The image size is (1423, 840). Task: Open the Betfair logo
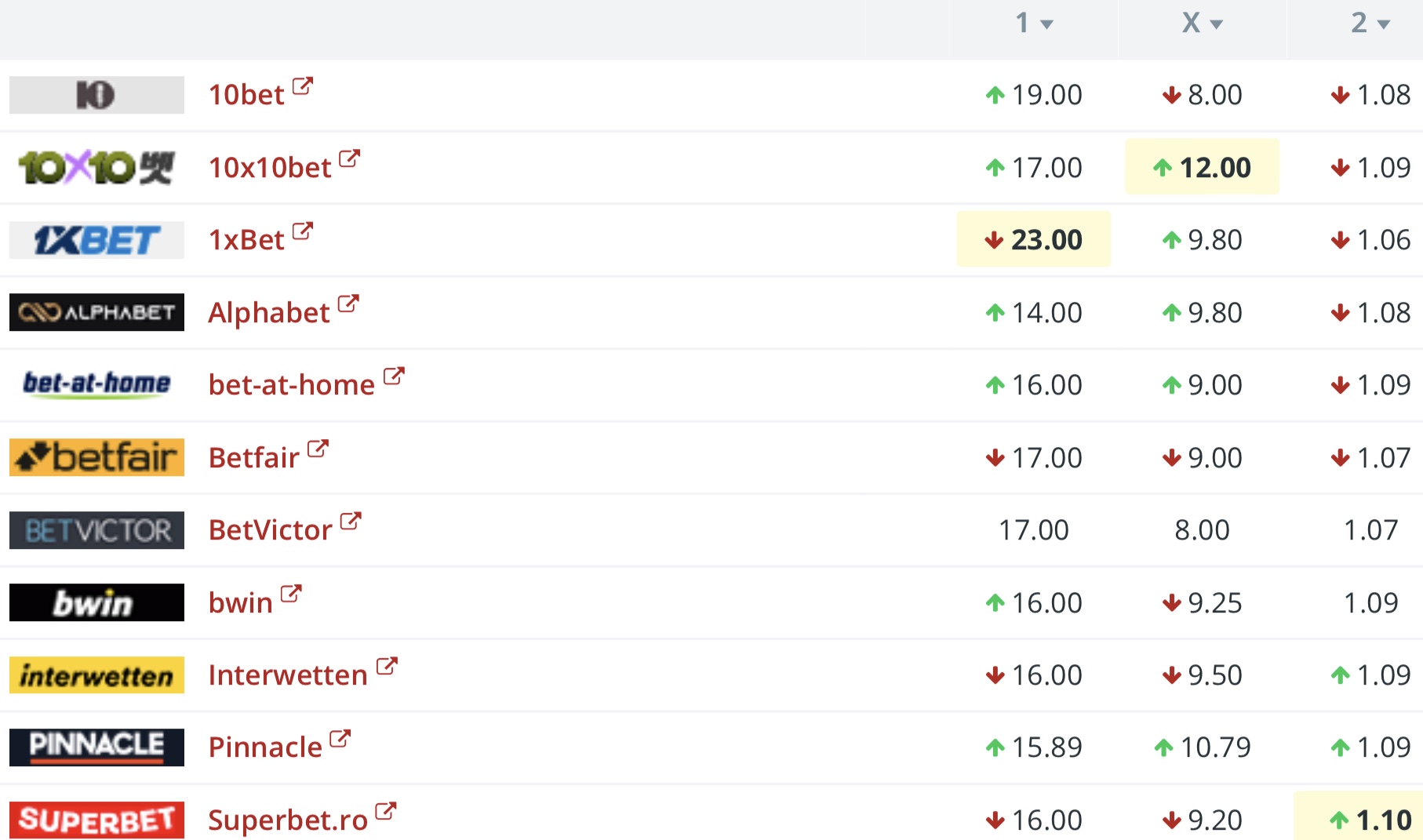coord(96,457)
